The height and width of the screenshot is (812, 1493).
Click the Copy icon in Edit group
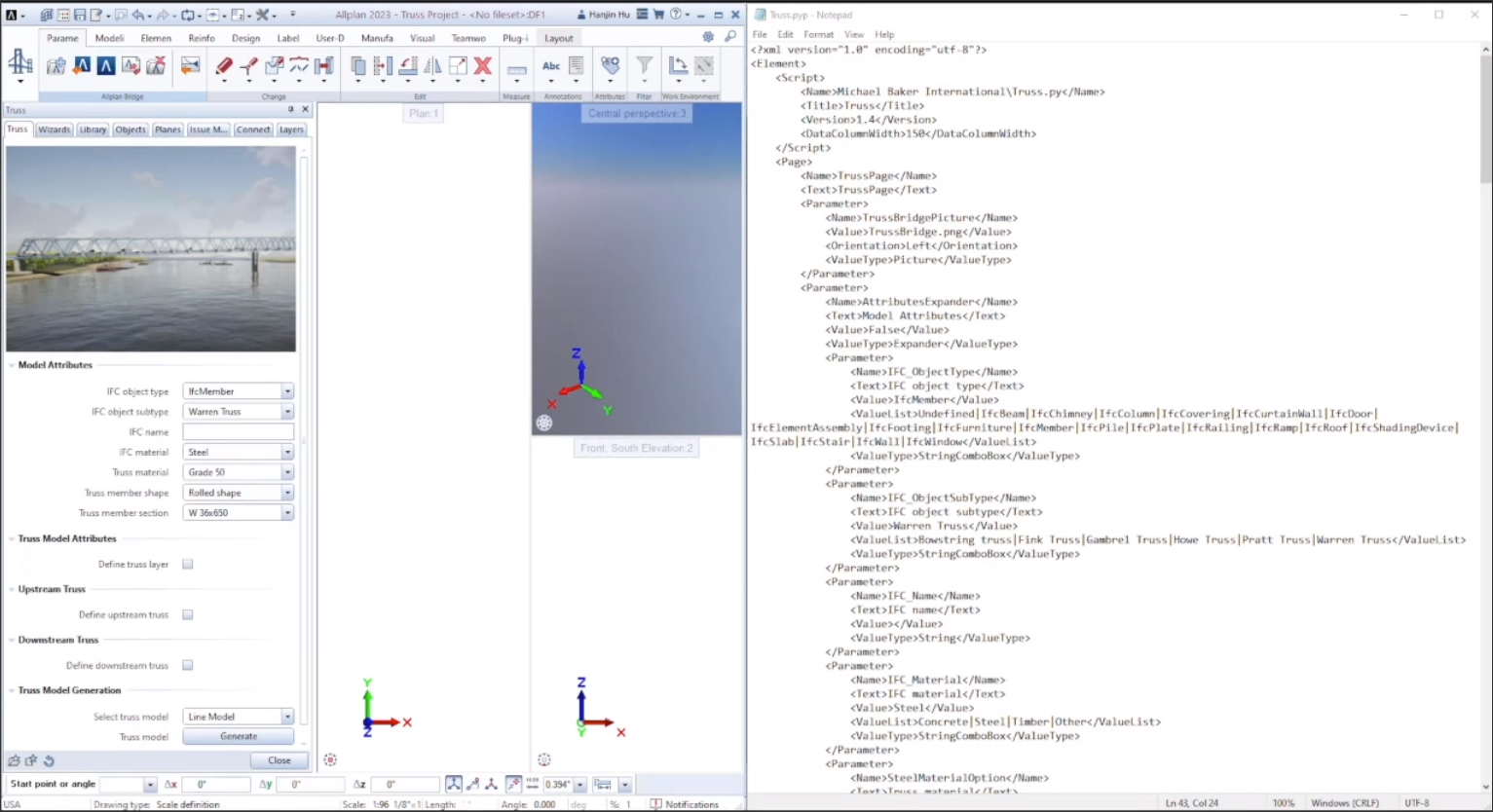[x=358, y=65]
